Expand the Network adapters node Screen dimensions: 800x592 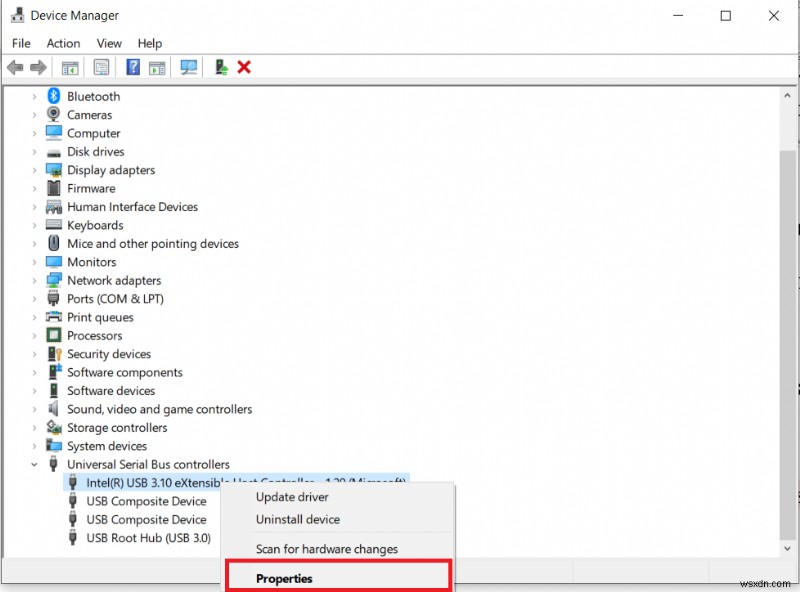coord(34,280)
